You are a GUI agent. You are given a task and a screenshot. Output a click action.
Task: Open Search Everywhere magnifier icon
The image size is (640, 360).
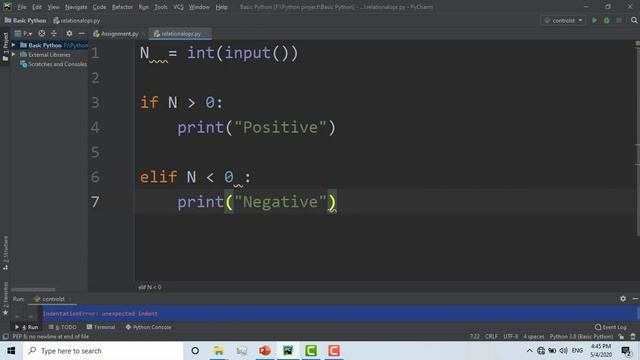click(x=634, y=20)
